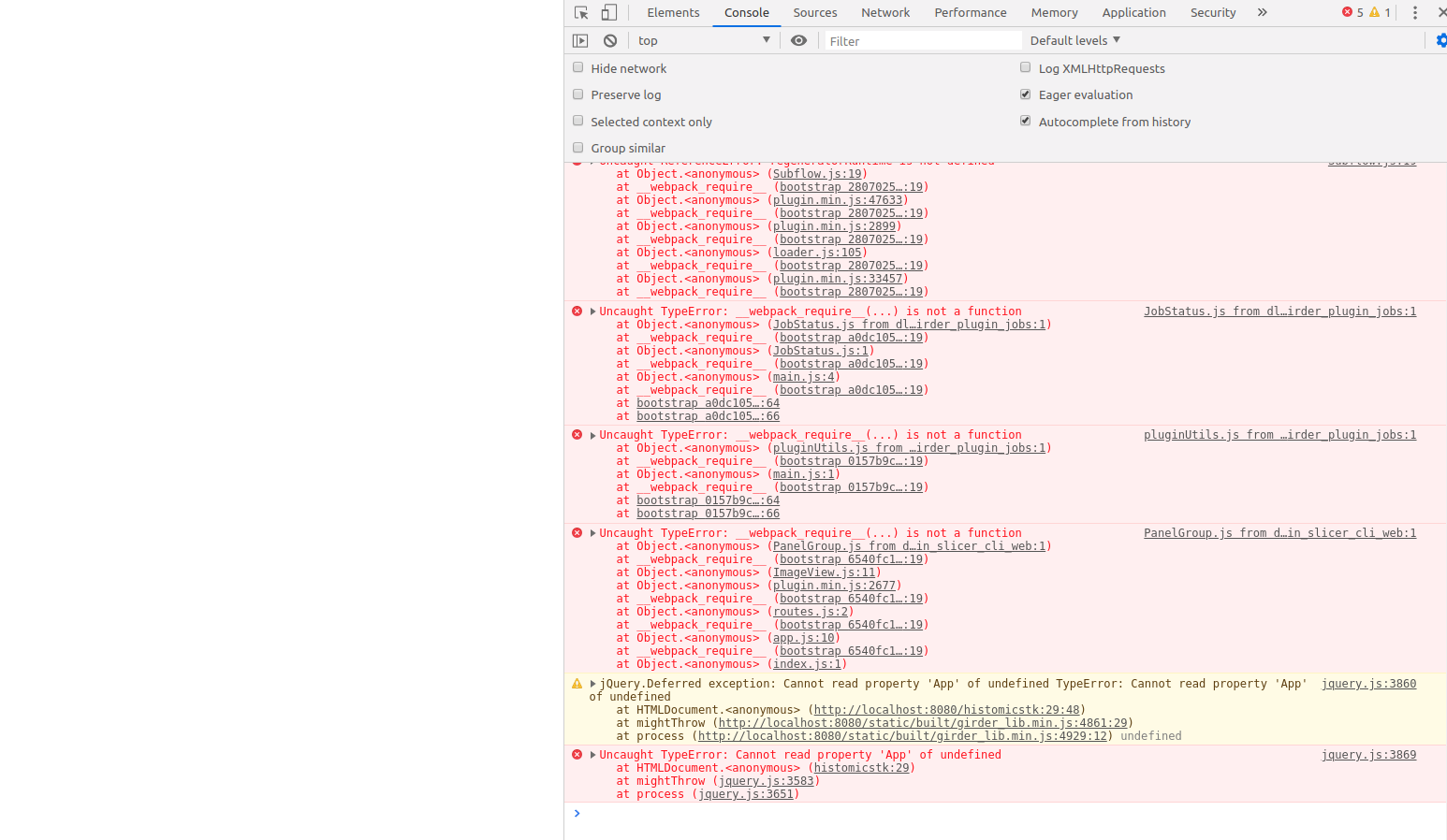Toggle the device toolbar icon
This screenshot has height=840, width=1447.
point(609,12)
